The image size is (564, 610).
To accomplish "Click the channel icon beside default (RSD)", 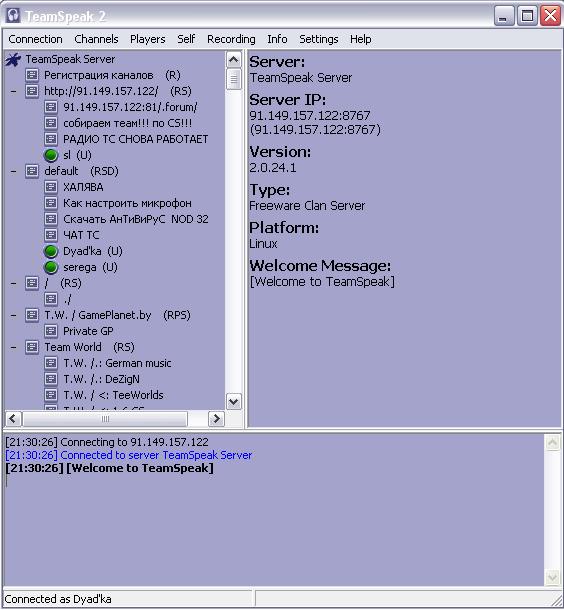I will coord(32,171).
